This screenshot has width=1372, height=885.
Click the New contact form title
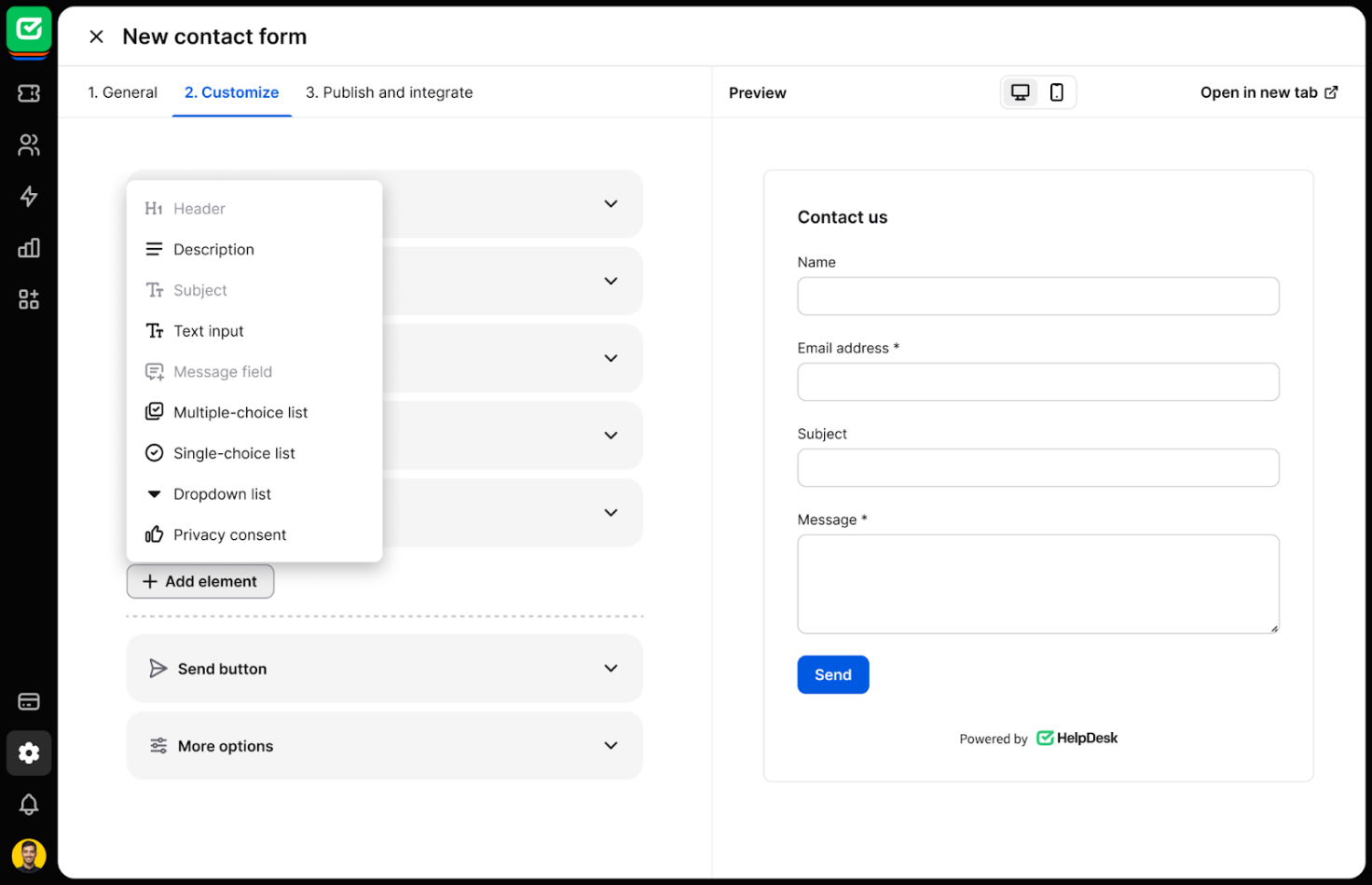tap(214, 36)
